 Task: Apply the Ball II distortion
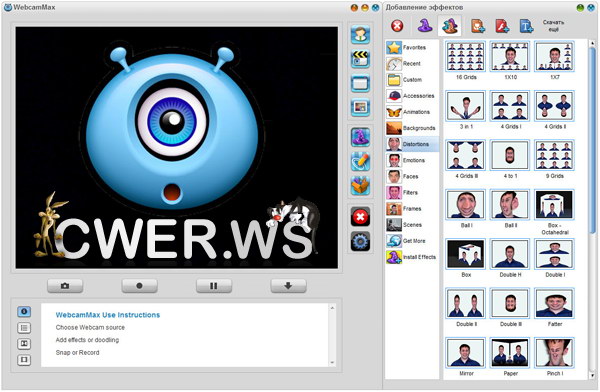tap(510, 204)
